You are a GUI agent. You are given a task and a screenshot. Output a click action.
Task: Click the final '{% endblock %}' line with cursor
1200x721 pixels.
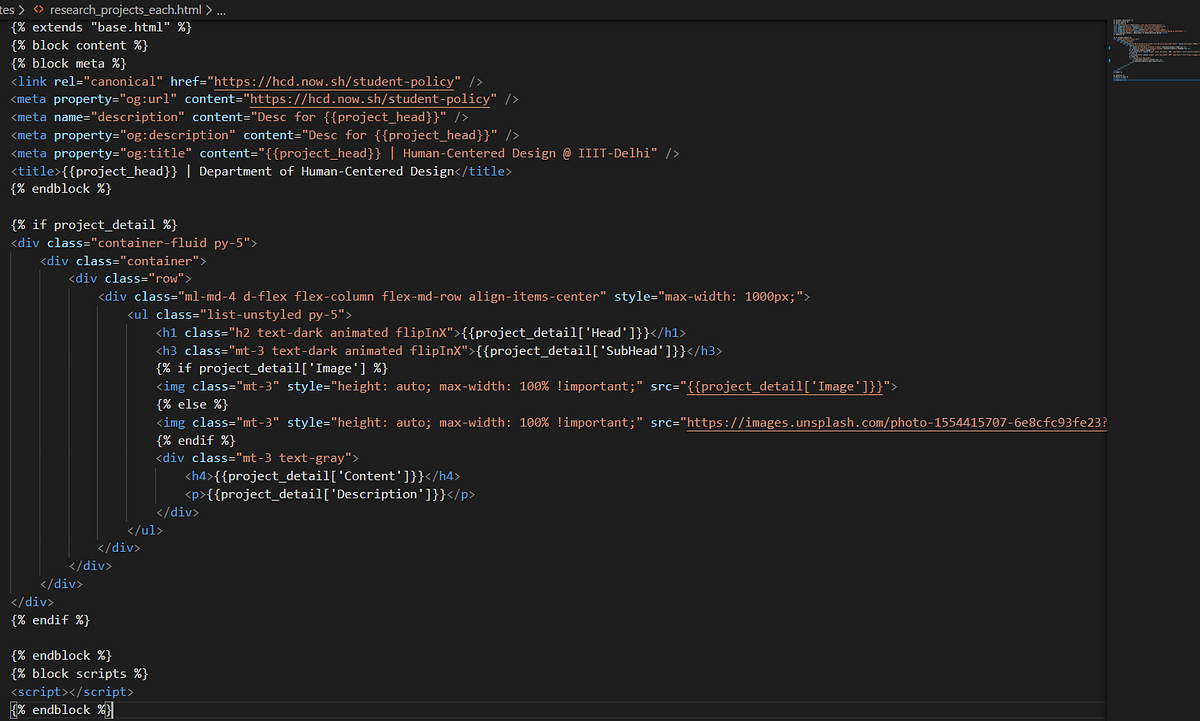point(62,710)
